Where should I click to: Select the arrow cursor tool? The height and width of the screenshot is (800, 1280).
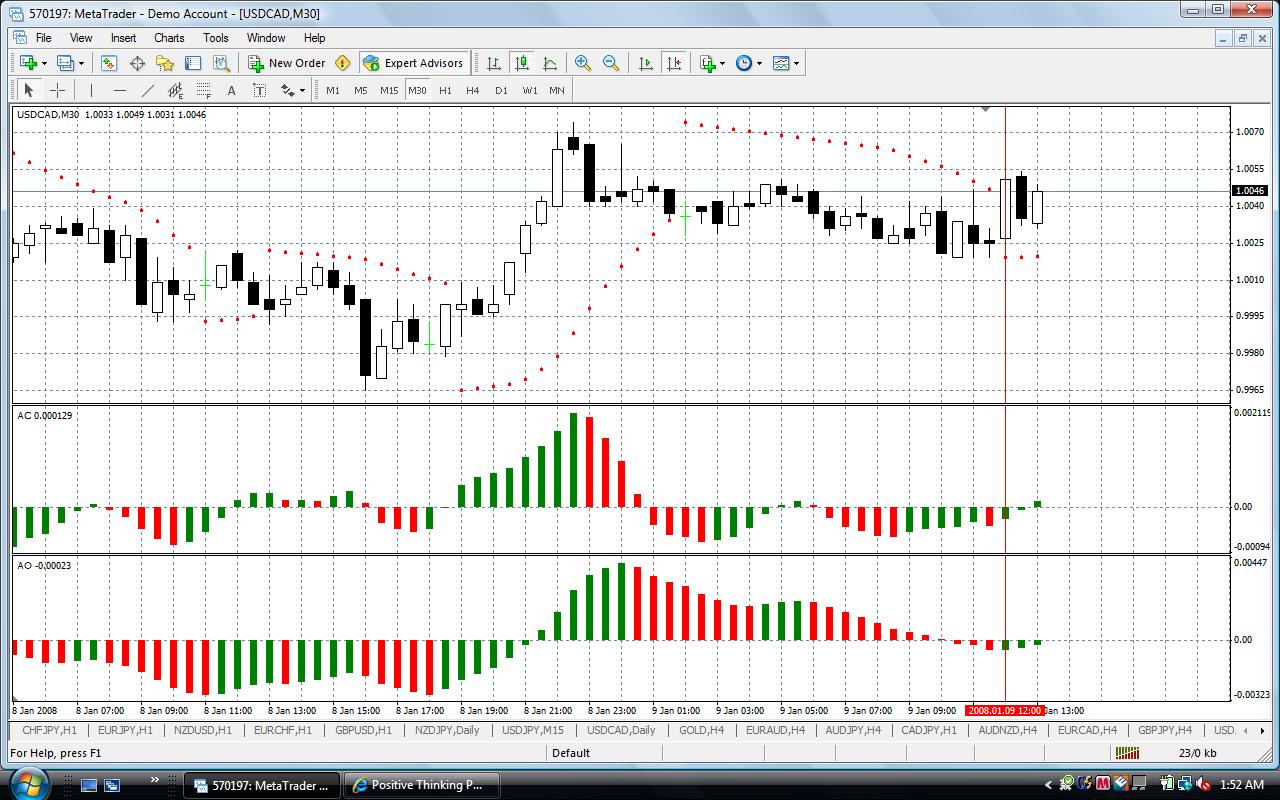click(x=28, y=90)
